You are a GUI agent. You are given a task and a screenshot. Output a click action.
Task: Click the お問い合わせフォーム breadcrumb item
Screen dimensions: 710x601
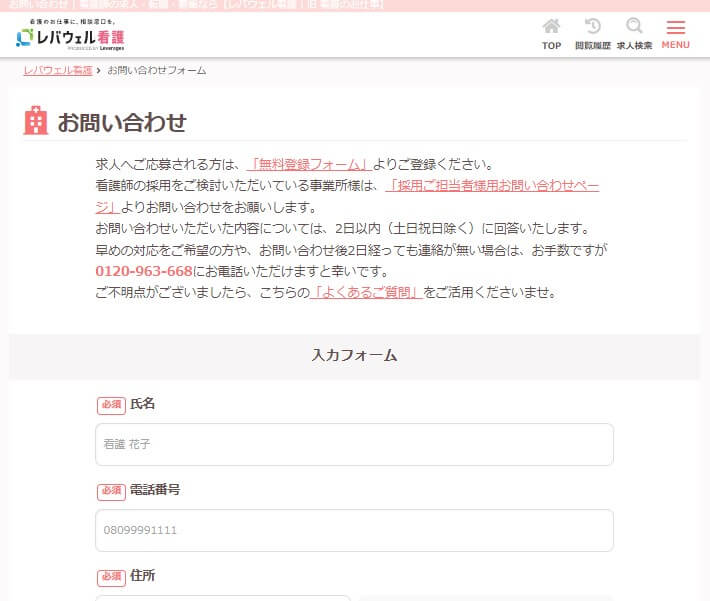coord(157,71)
